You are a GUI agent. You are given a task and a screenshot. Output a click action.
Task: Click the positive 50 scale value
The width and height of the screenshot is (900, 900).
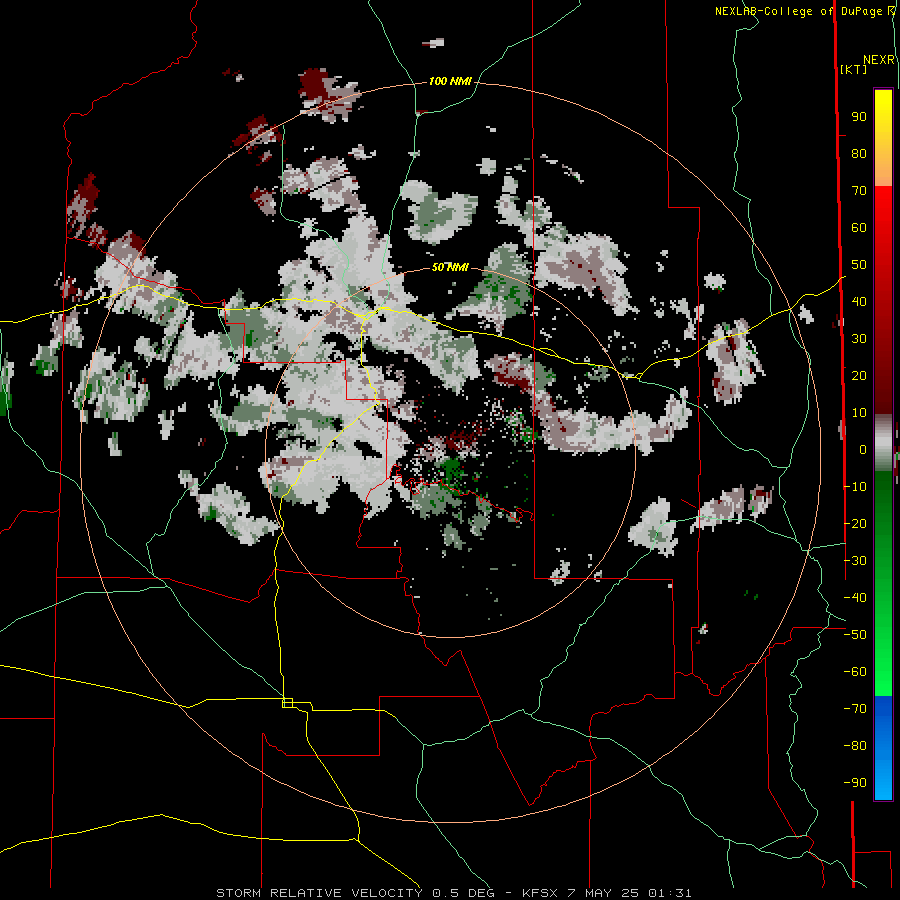[x=859, y=265]
